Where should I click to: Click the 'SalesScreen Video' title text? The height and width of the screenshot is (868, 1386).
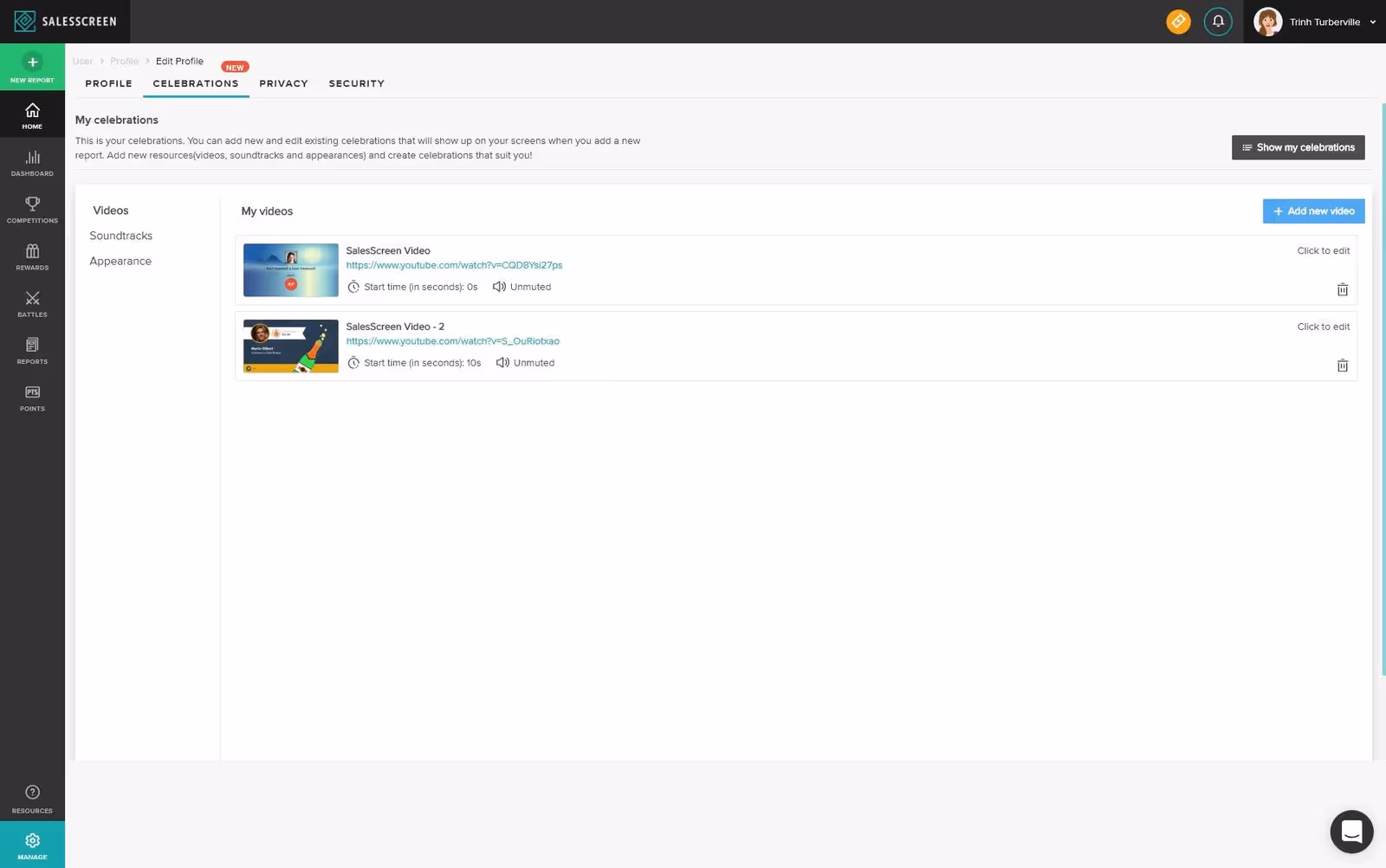point(388,250)
